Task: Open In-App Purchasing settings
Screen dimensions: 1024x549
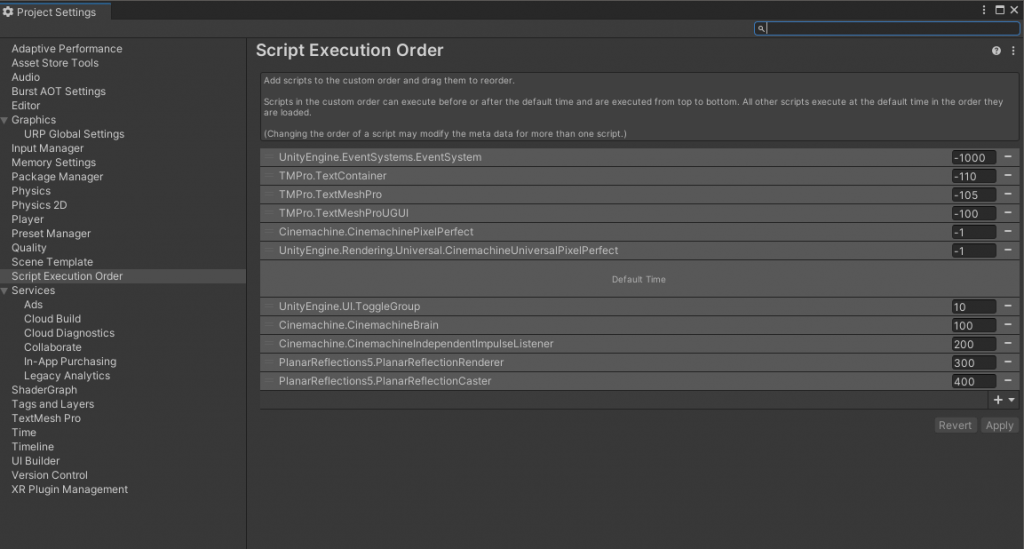Action: point(70,362)
